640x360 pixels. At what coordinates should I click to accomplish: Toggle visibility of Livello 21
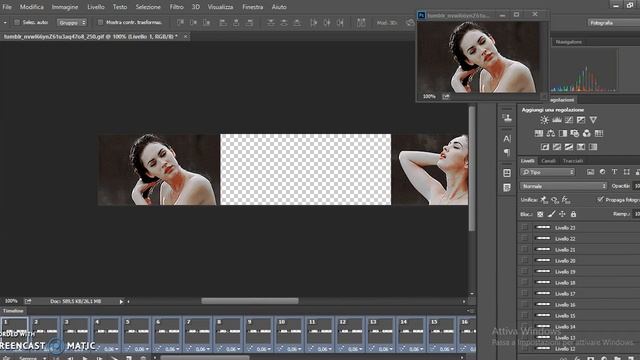coord(524,250)
